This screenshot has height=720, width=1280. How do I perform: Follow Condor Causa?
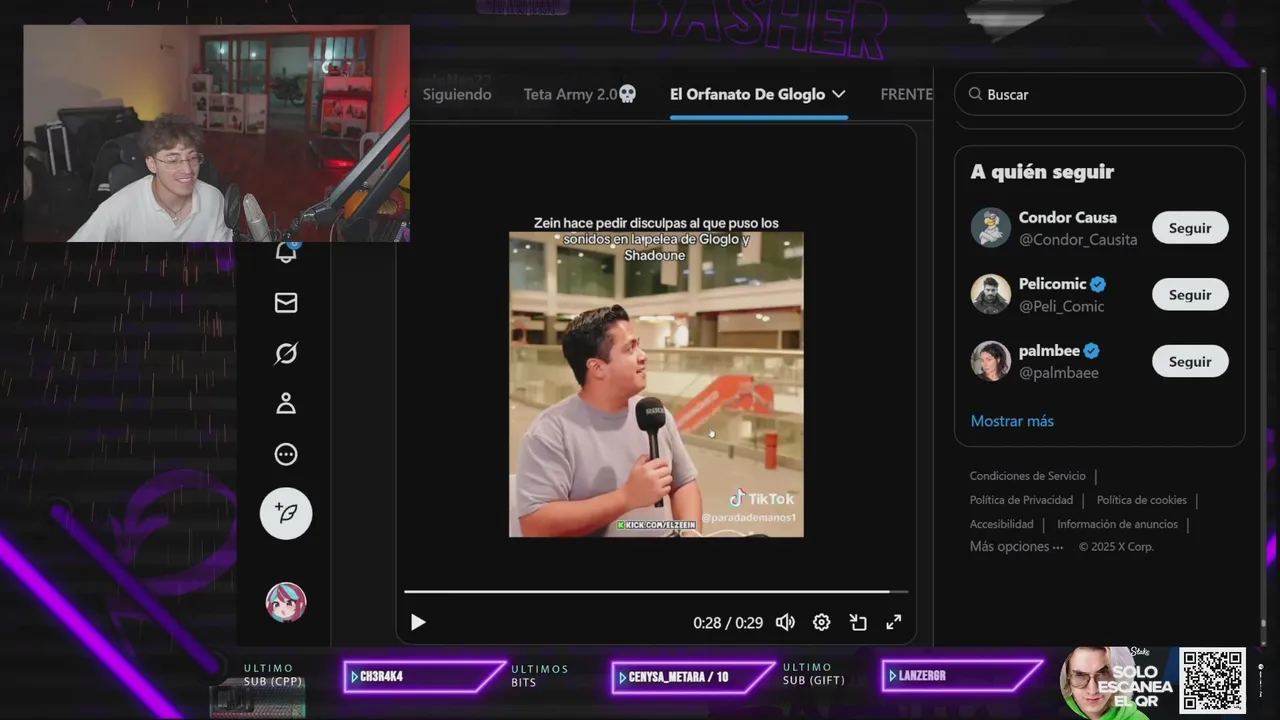(1190, 228)
